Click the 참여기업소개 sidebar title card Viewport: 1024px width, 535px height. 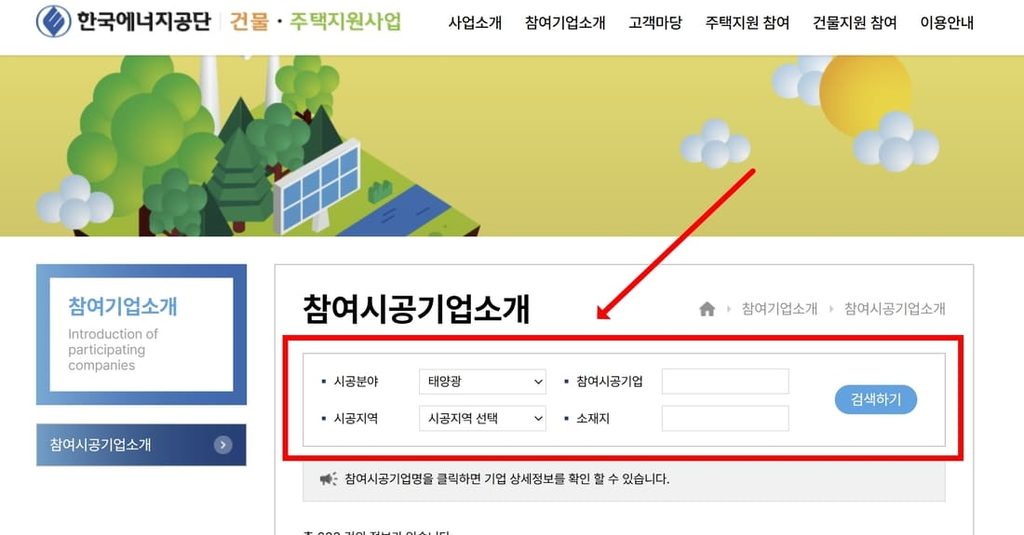(141, 334)
